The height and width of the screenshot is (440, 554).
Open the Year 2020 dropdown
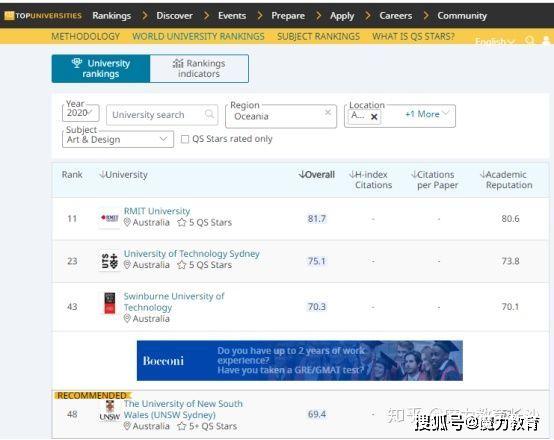coord(81,113)
